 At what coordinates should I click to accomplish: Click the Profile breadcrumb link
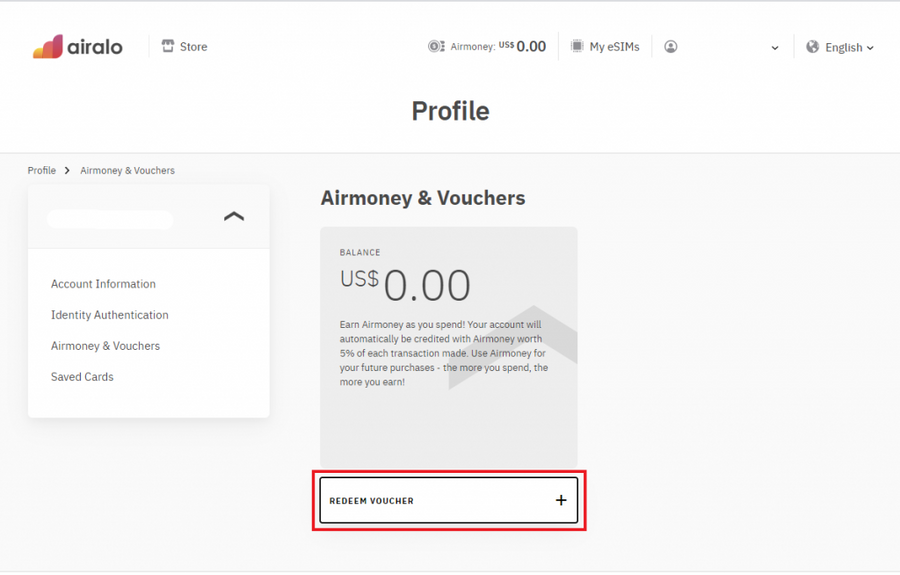pos(42,171)
